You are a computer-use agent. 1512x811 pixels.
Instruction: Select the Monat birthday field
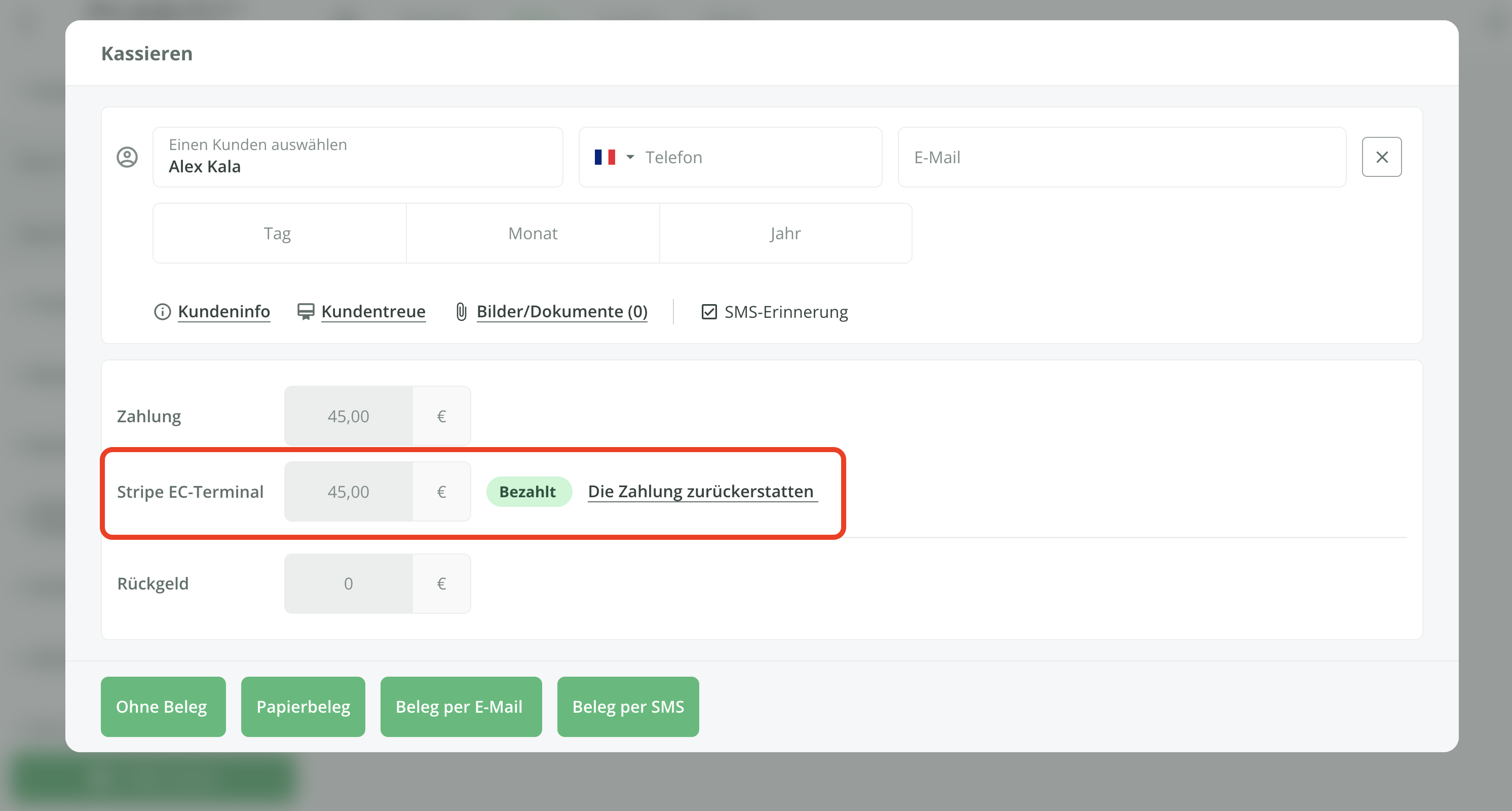[x=533, y=233]
